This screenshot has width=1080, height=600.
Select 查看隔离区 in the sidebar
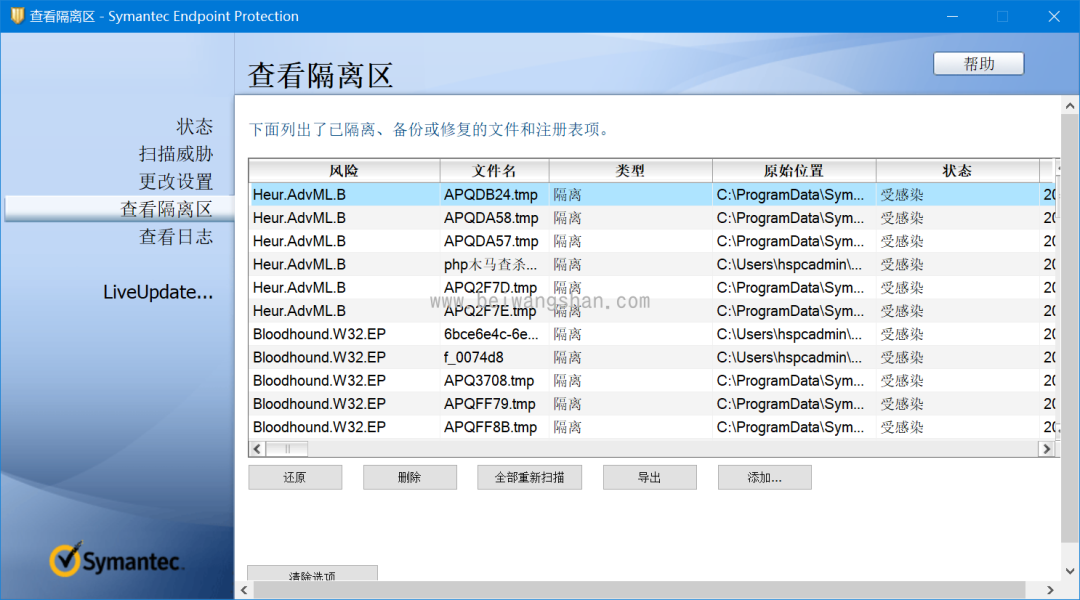point(119,209)
